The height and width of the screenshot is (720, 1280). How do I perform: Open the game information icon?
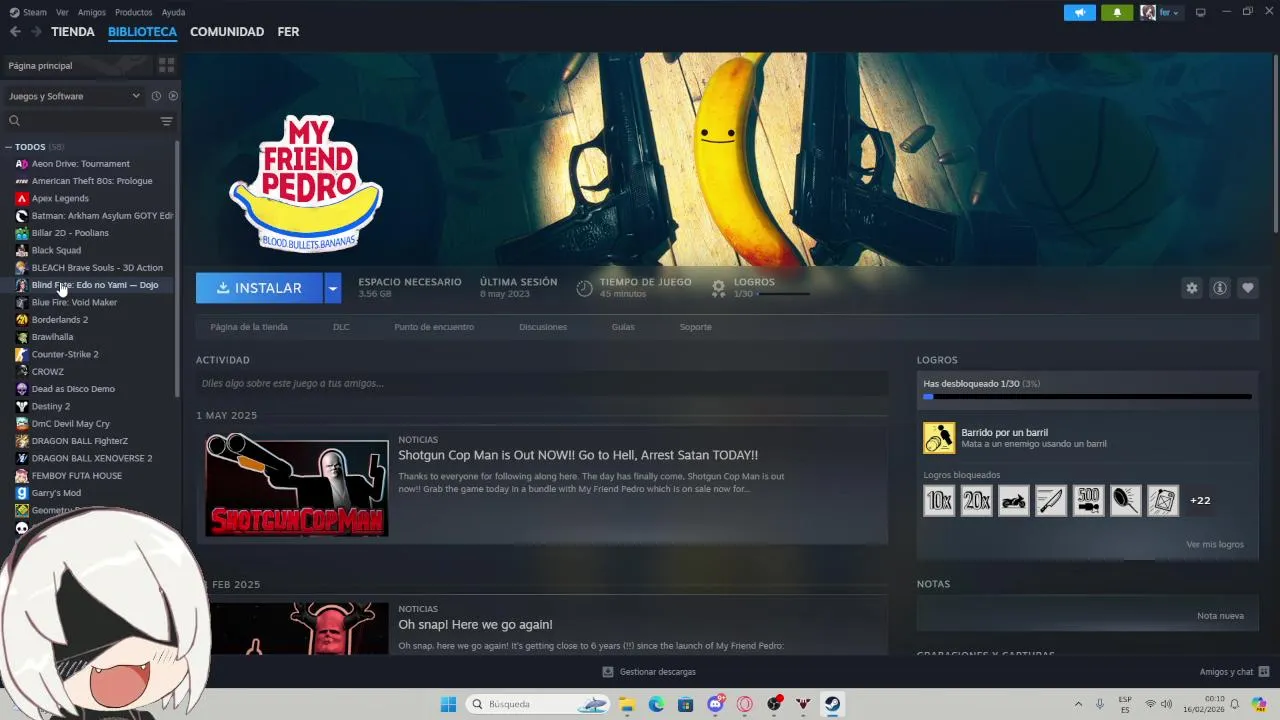[1220, 288]
